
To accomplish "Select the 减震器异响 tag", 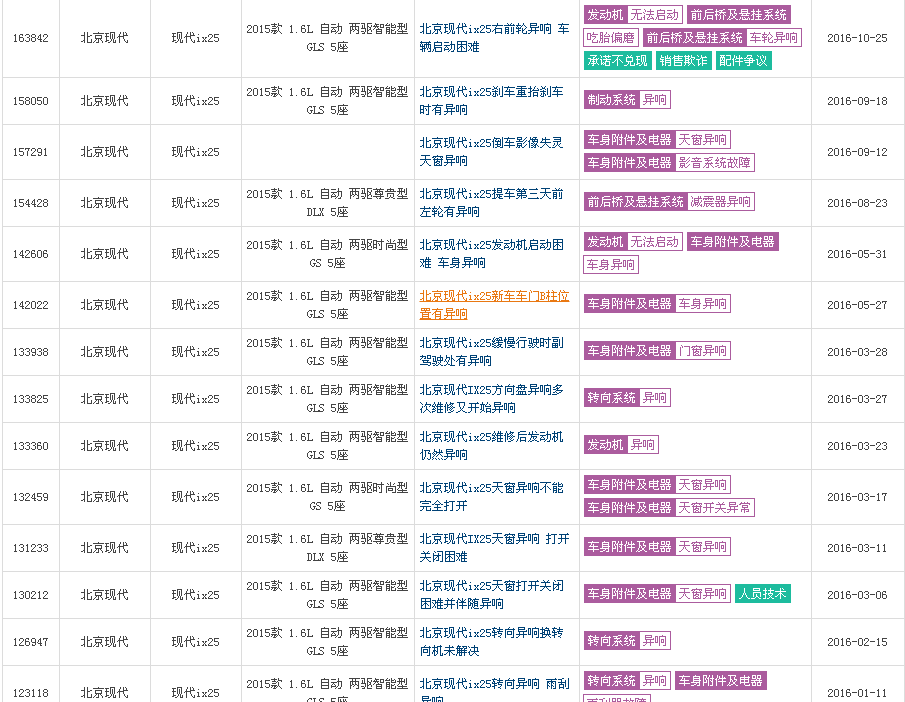I will click(720, 202).
